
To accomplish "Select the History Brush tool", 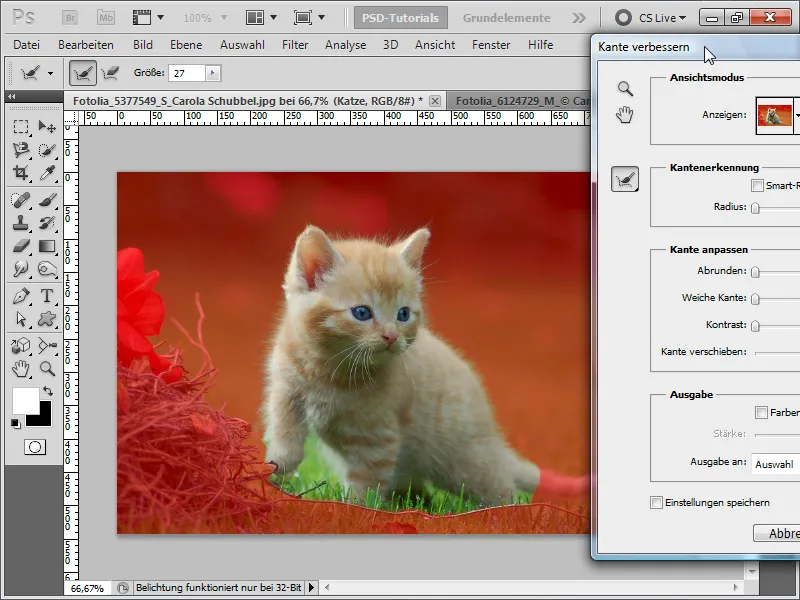I will (x=47, y=223).
